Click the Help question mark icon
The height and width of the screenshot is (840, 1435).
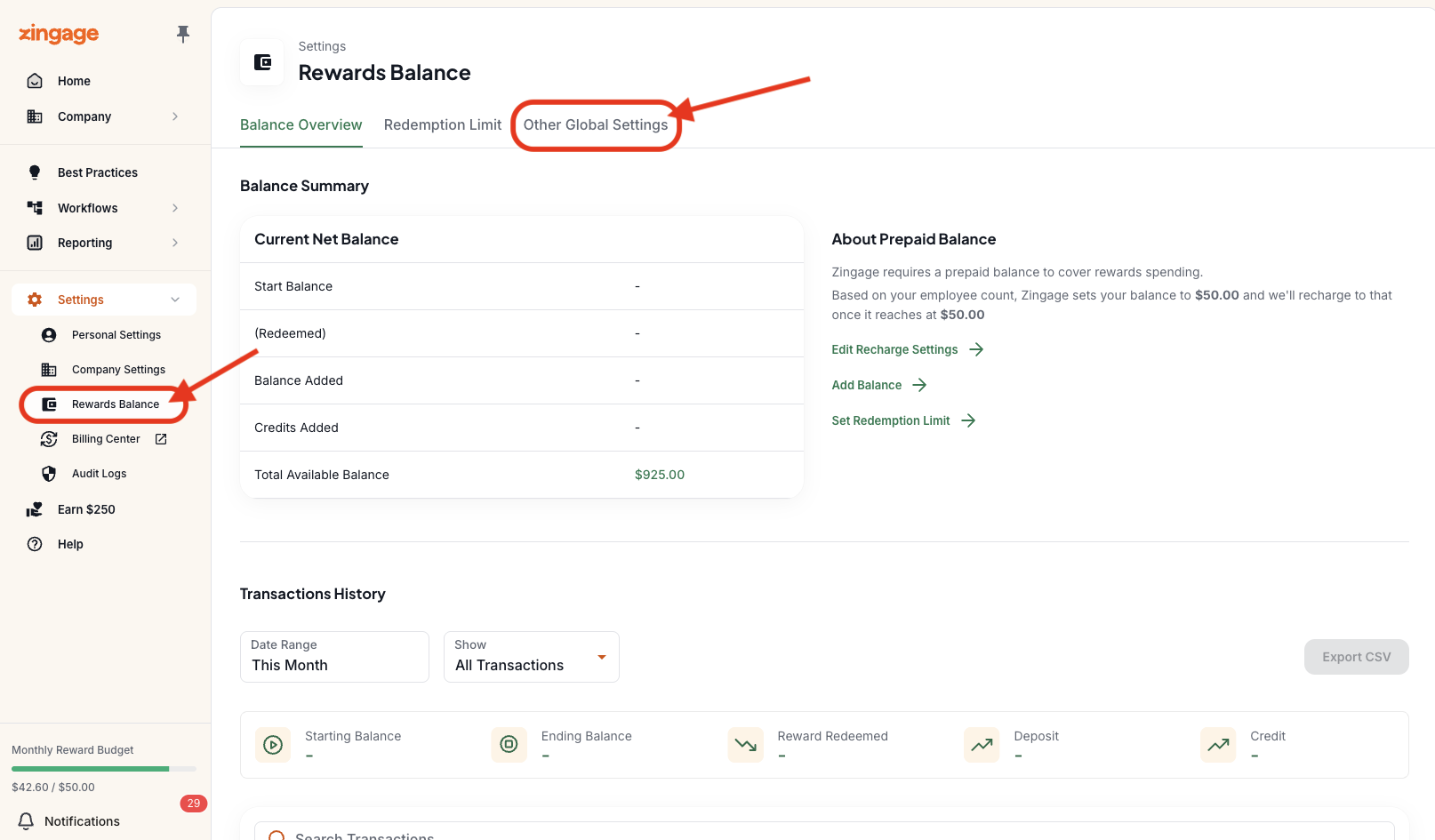pos(35,544)
